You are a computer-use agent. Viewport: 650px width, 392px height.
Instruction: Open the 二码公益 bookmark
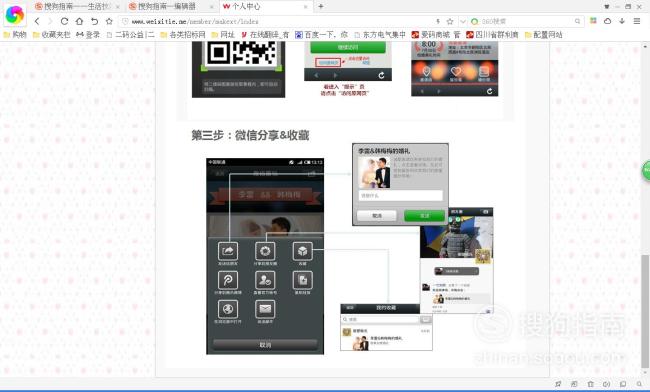point(131,35)
